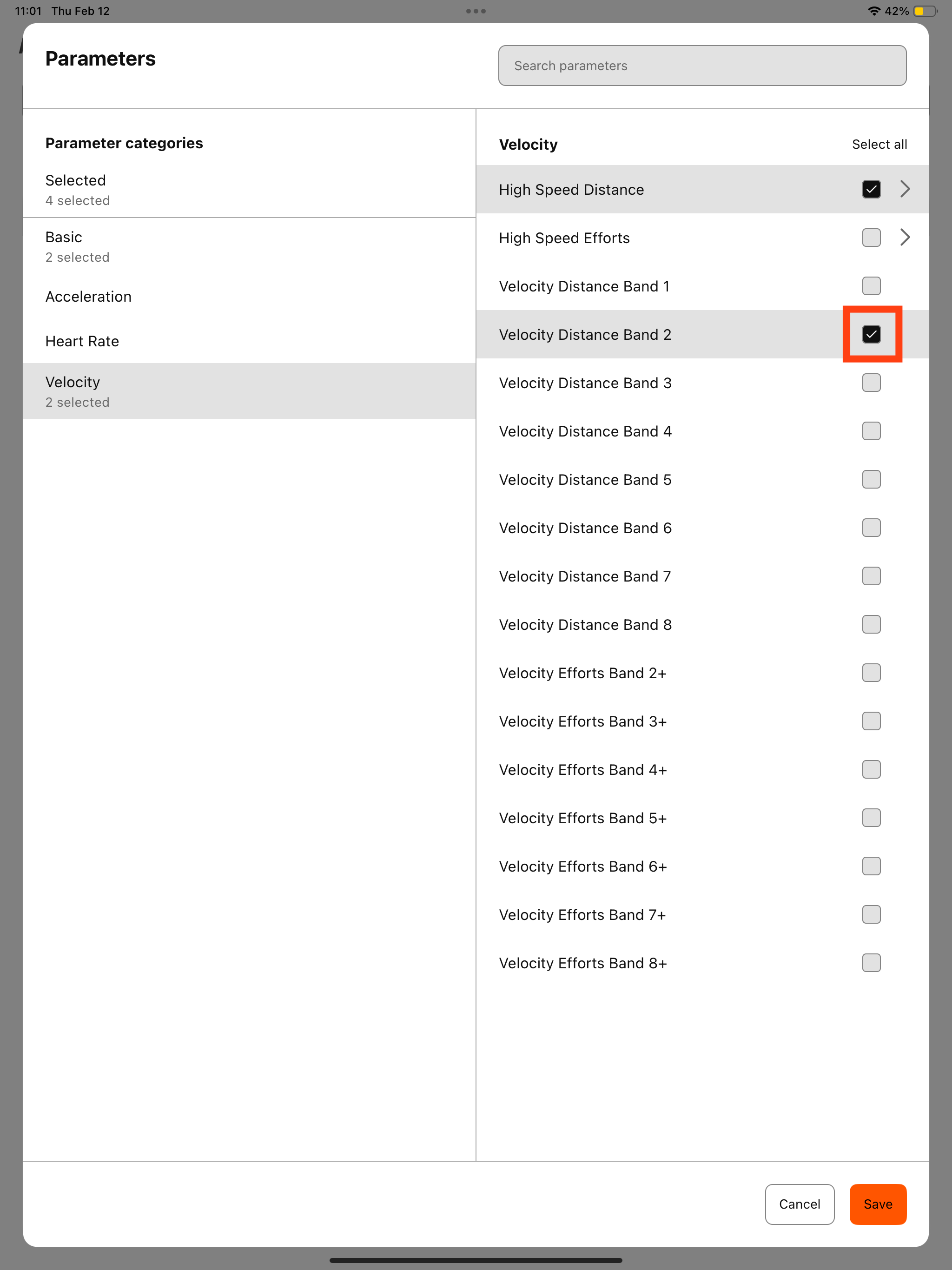Check the Velocity Distance Band 1 checkbox
This screenshot has height=1270, width=952.
871,286
